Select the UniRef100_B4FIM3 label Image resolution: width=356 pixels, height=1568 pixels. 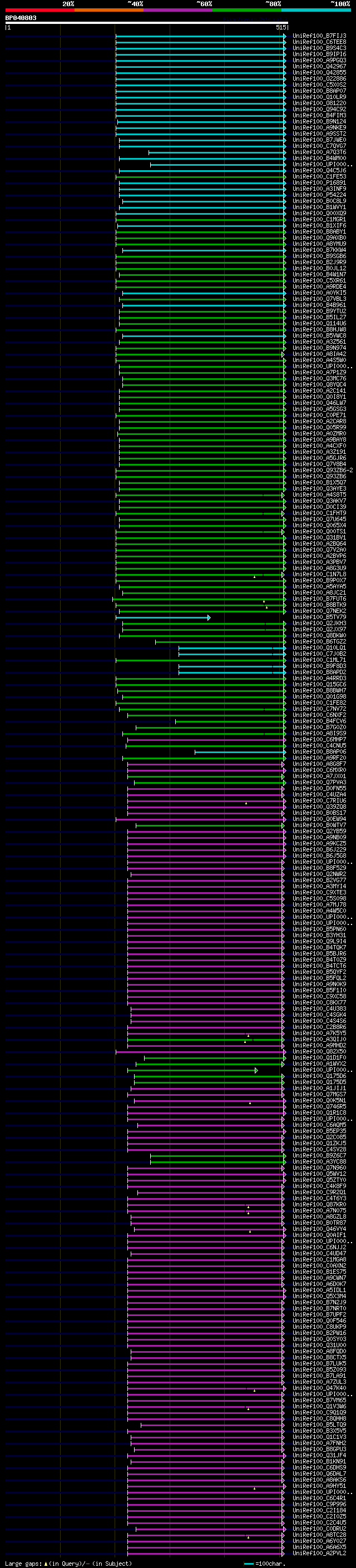319,115
